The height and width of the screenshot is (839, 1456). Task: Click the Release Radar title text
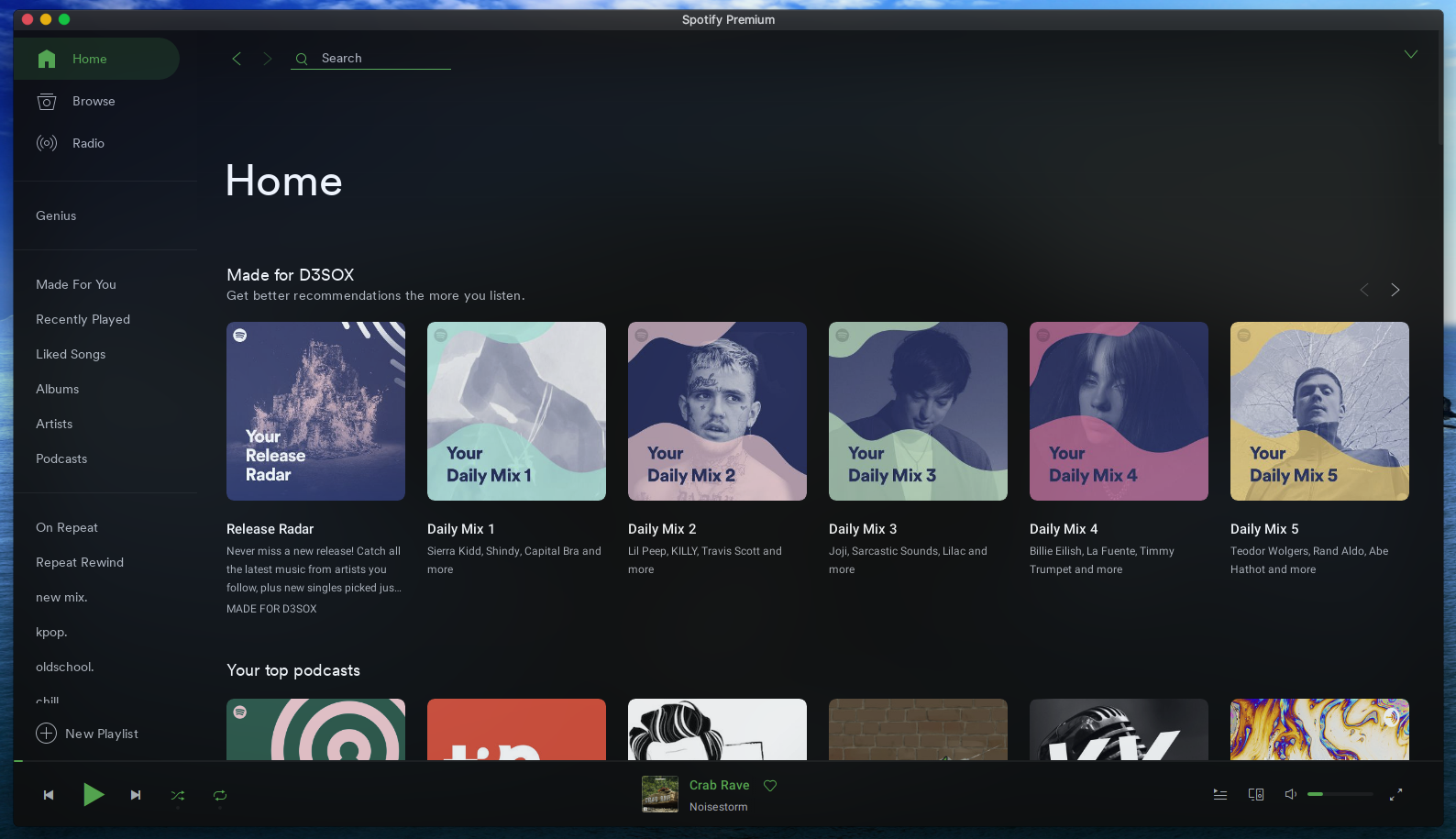(270, 529)
